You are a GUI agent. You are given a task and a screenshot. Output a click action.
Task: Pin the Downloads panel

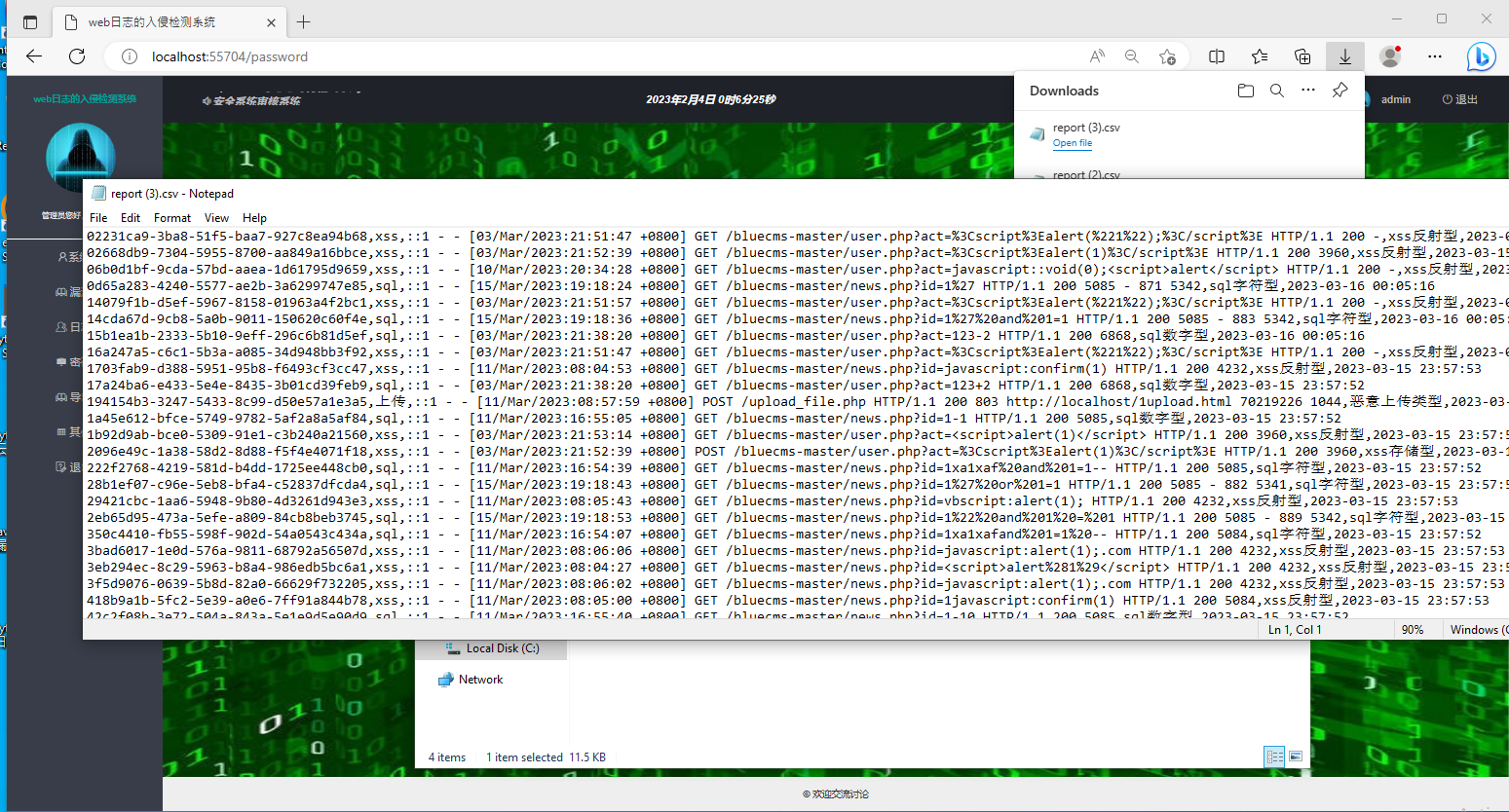1340,91
